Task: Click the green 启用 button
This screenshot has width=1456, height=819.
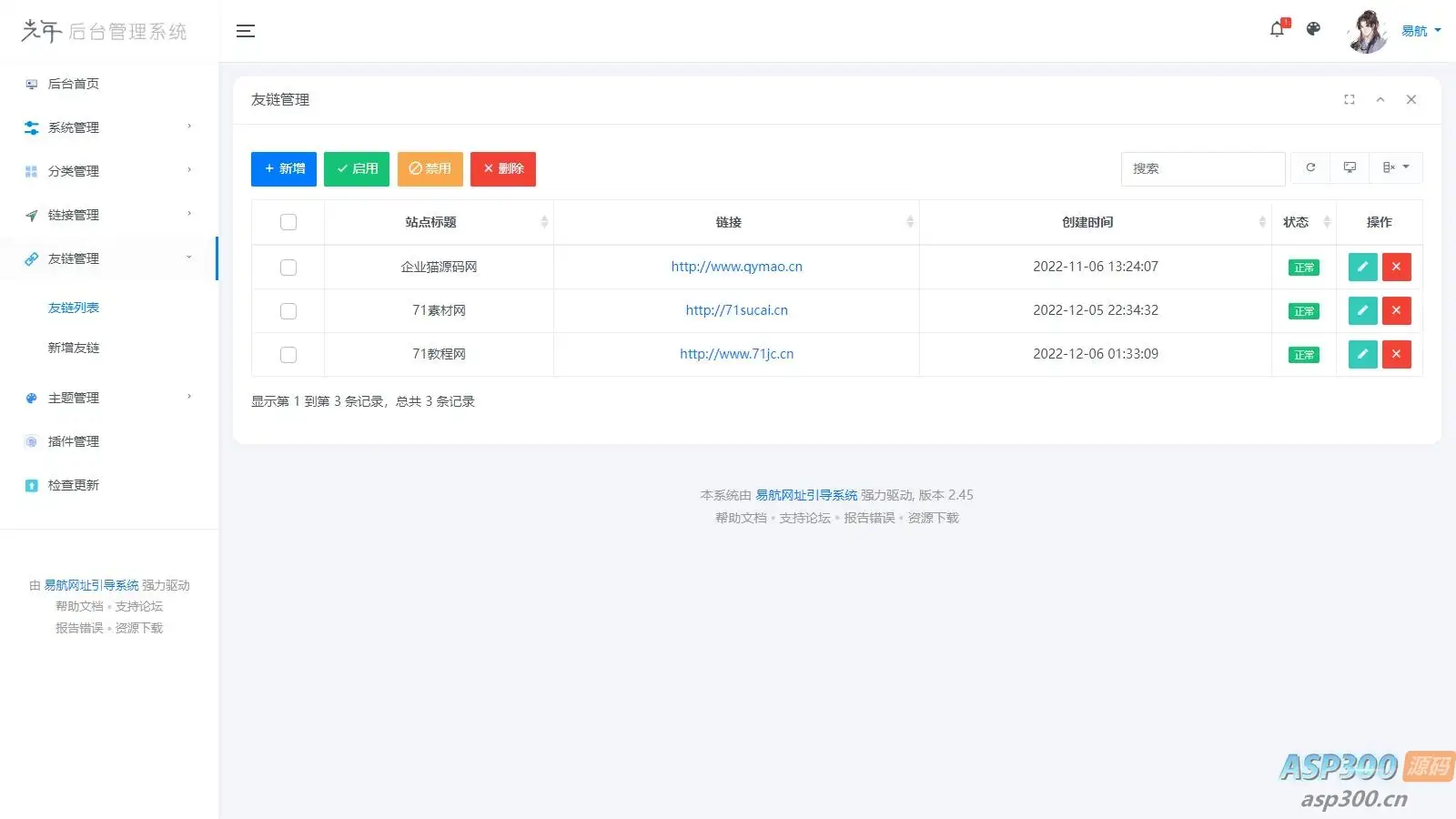Action: click(x=357, y=169)
